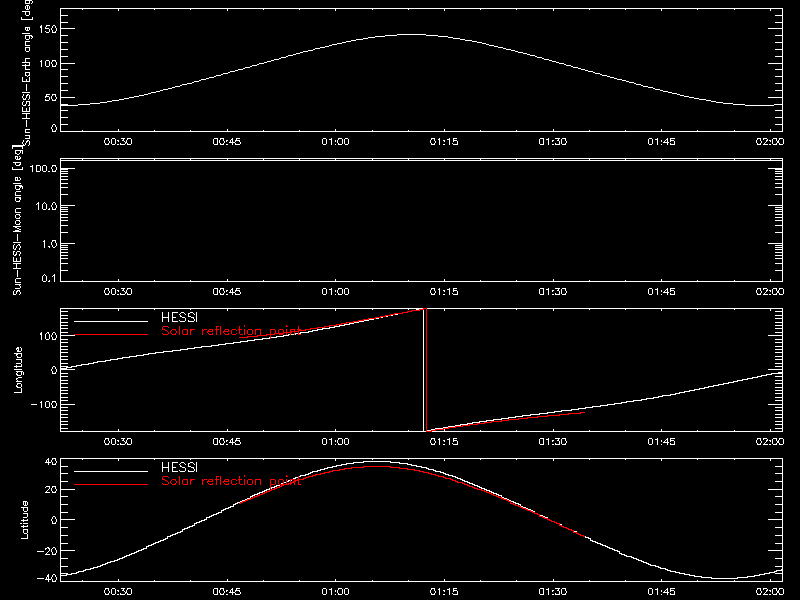Select the 100.0 tick in Moon angle plot
This screenshot has width=800, height=600.
pyautogui.click(x=43, y=168)
